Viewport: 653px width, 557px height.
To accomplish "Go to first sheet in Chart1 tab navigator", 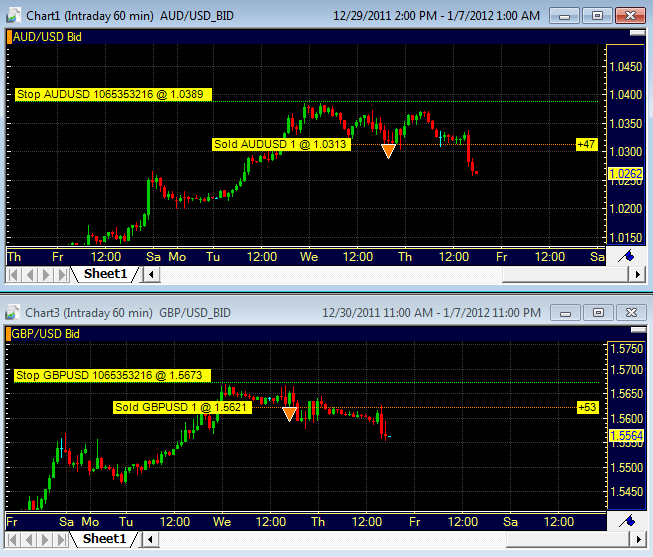I will pos(13,275).
